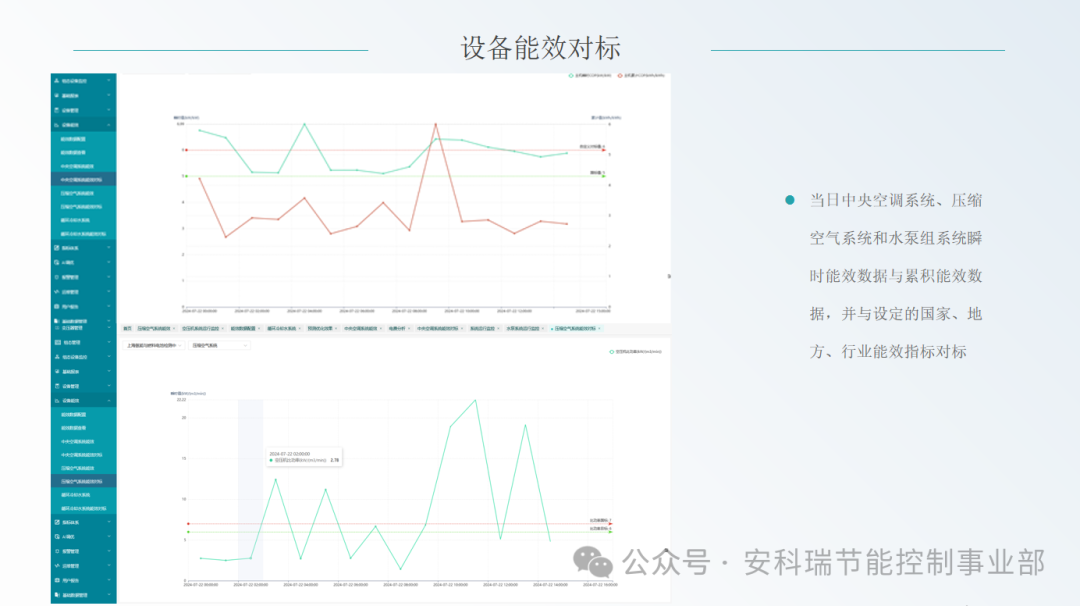Click AI调优 icon in the upper screenshot's sidebar
This screenshot has height=606, width=1080.
coord(56,262)
